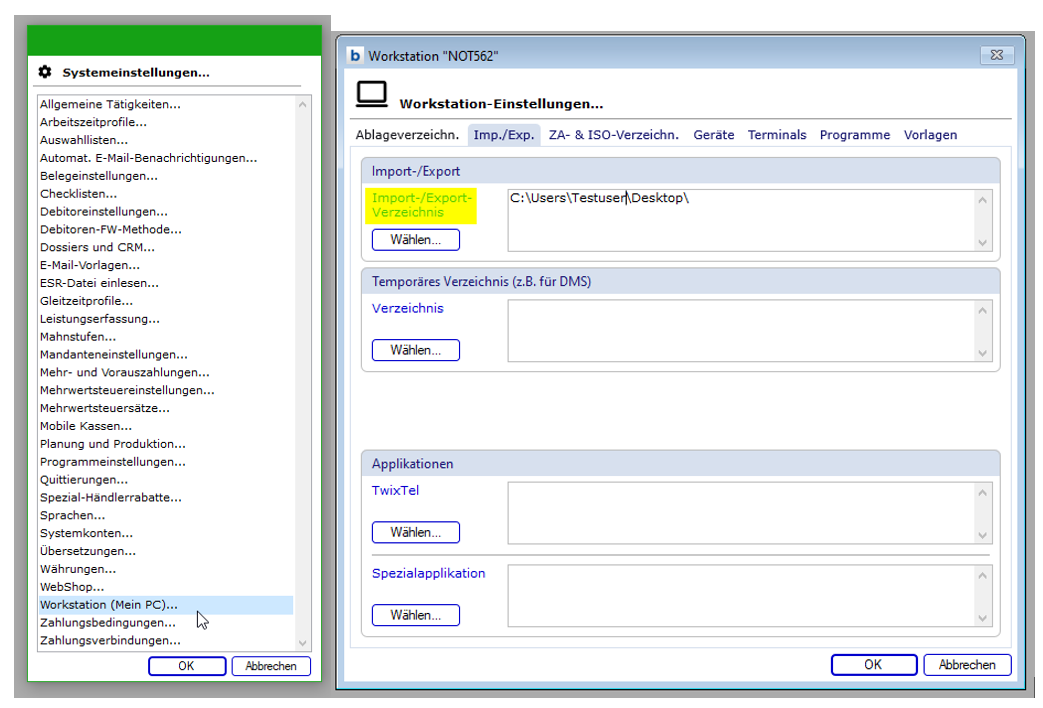Open the Vorlagen tab
The height and width of the screenshot is (708, 1043).
click(930, 135)
